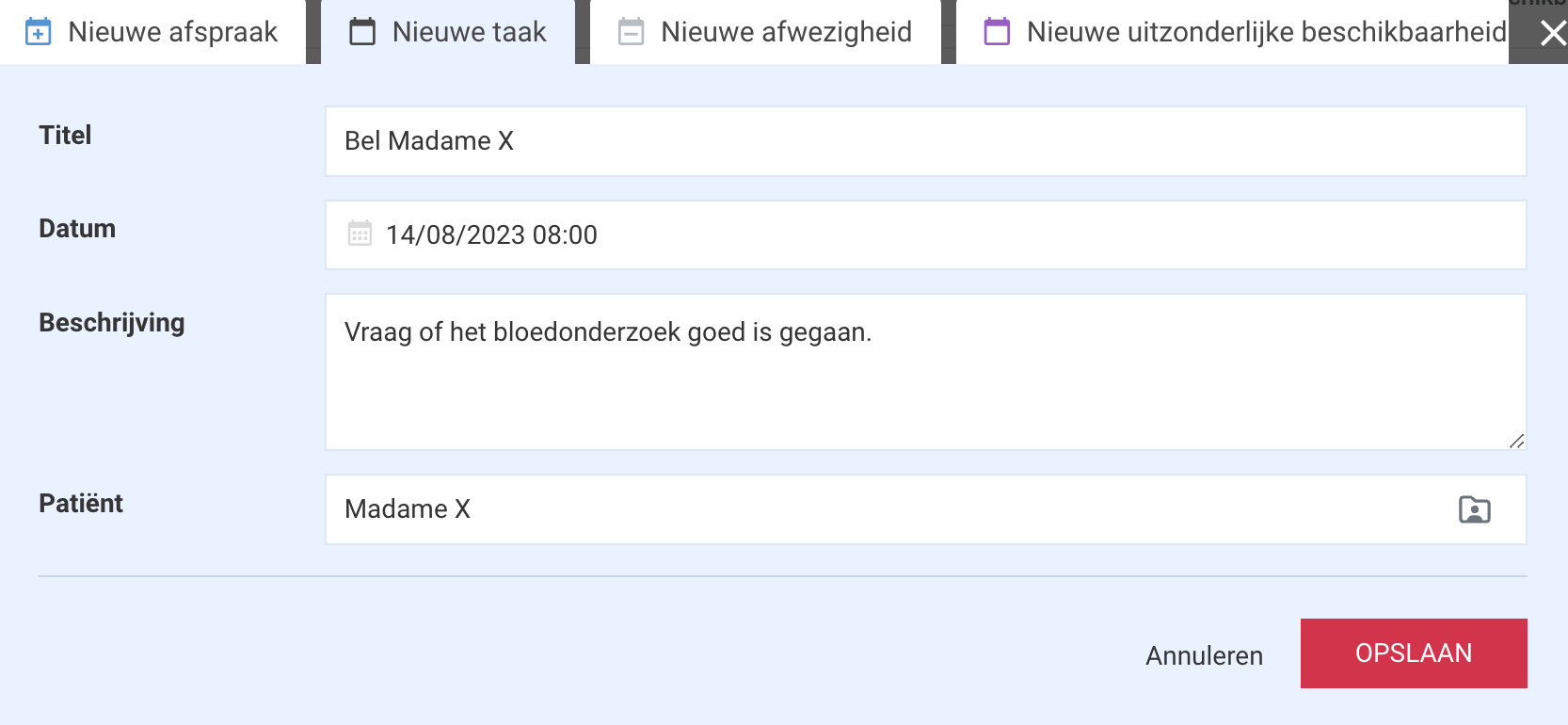Save the task with OPSLAAN
Image resolution: width=1568 pixels, height=725 pixels.
pyautogui.click(x=1414, y=653)
